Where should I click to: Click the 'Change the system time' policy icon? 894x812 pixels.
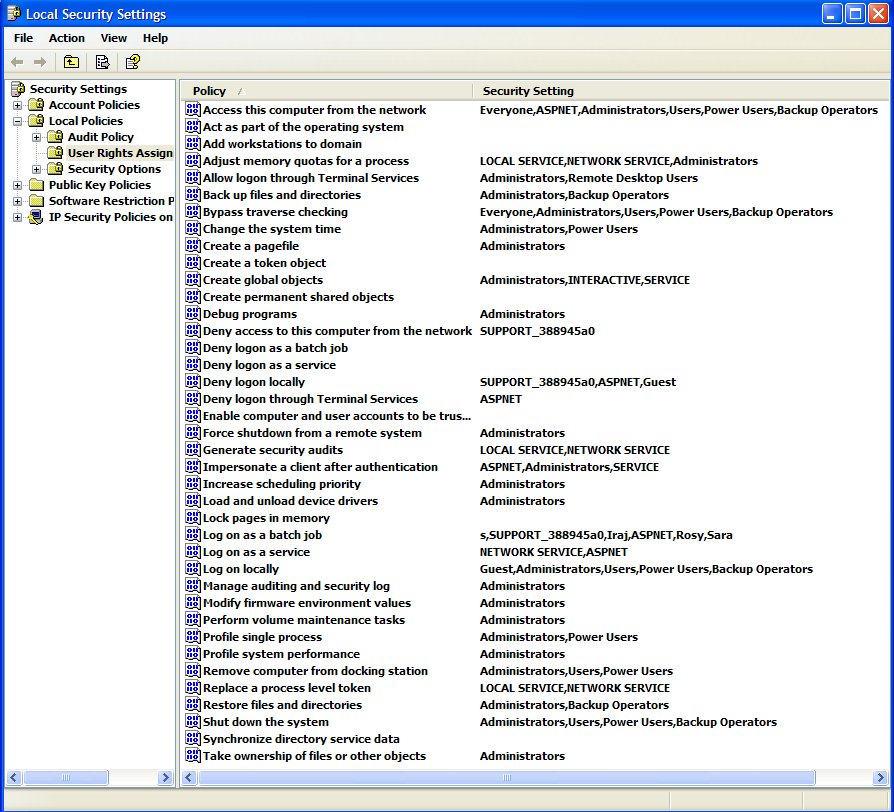tap(193, 229)
